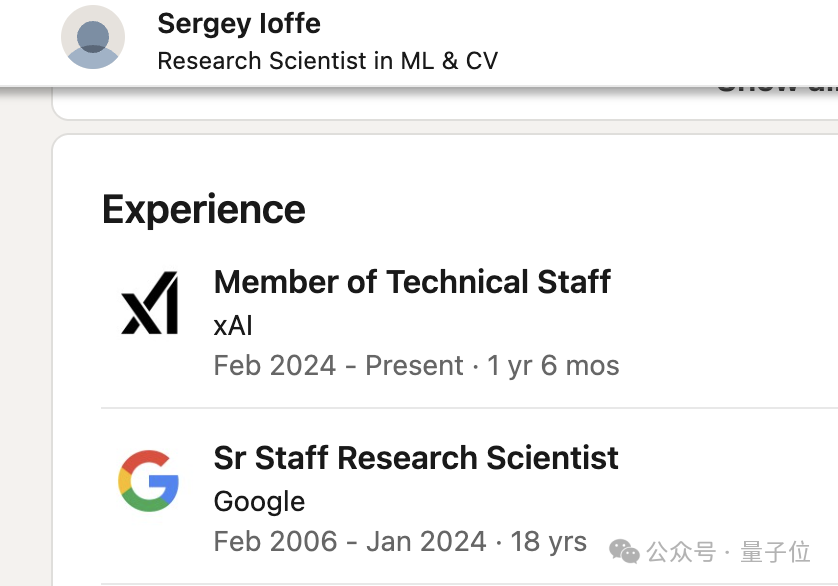
Task: Open the Sergey Ioffe name in header
Action: [x=239, y=24]
